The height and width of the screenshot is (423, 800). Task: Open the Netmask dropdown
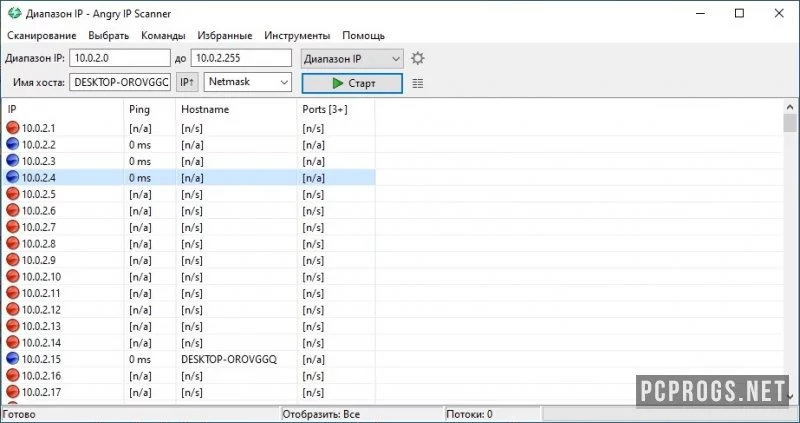click(x=247, y=82)
